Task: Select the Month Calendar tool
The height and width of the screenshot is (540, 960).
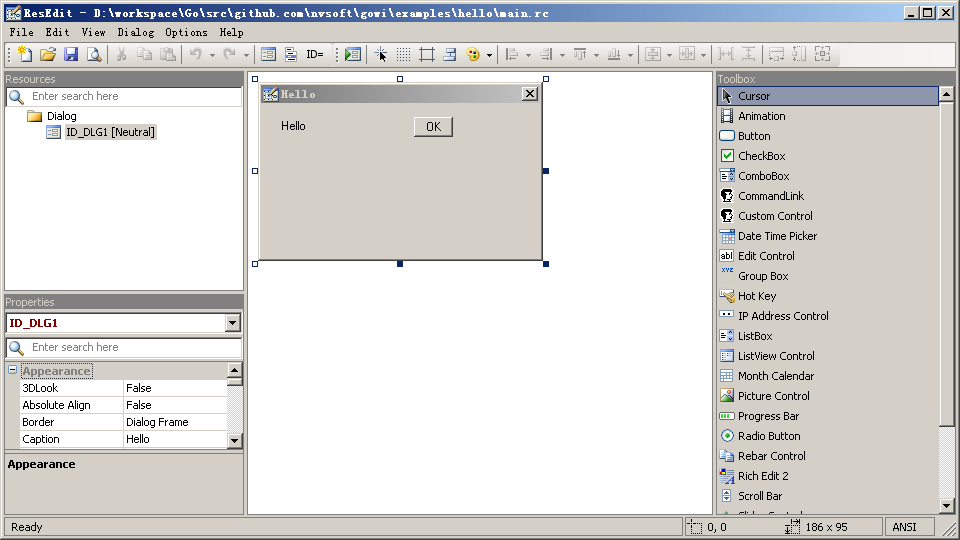Action: point(828,376)
